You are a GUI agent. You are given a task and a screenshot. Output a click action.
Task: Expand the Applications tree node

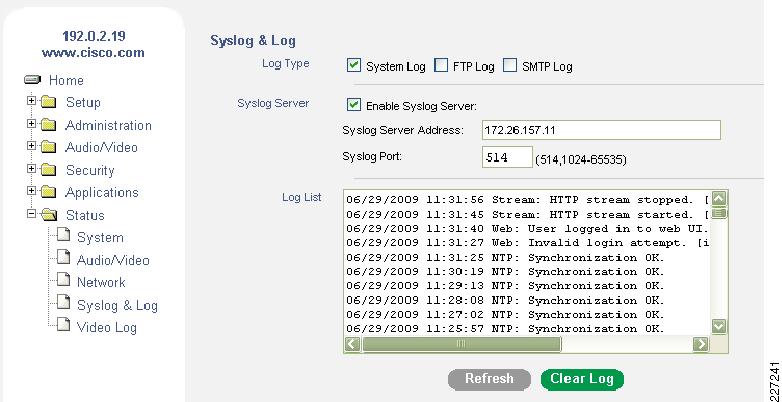31,191
